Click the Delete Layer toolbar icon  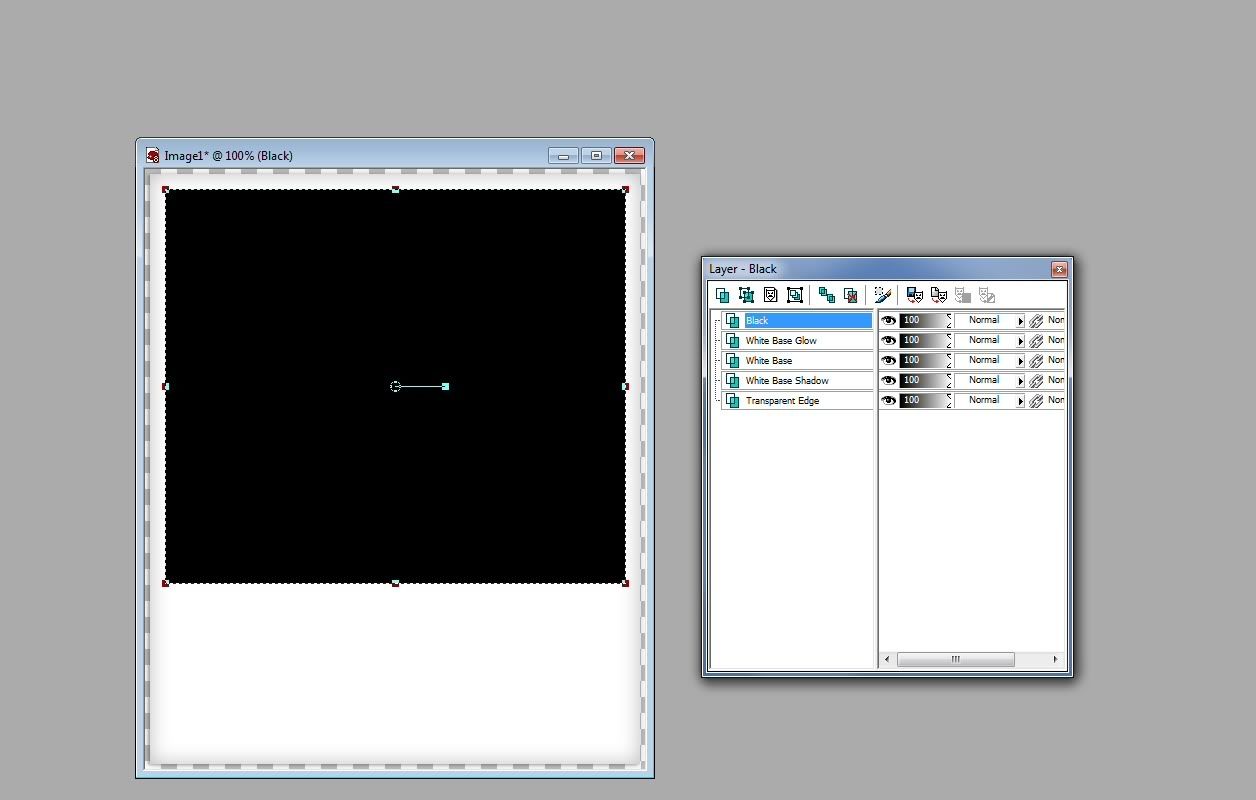pyautogui.click(x=850, y=295)
